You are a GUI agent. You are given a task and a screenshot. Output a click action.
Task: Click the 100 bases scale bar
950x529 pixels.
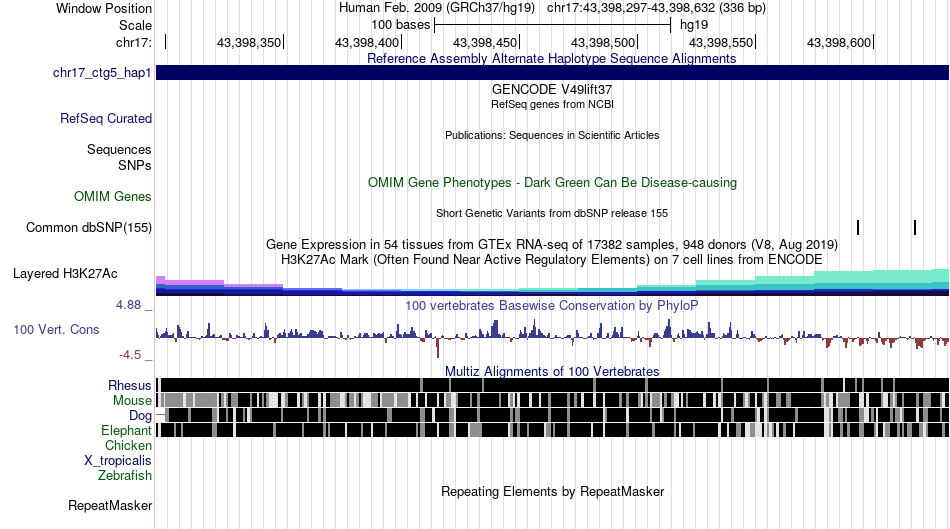(x=553, y=25)
